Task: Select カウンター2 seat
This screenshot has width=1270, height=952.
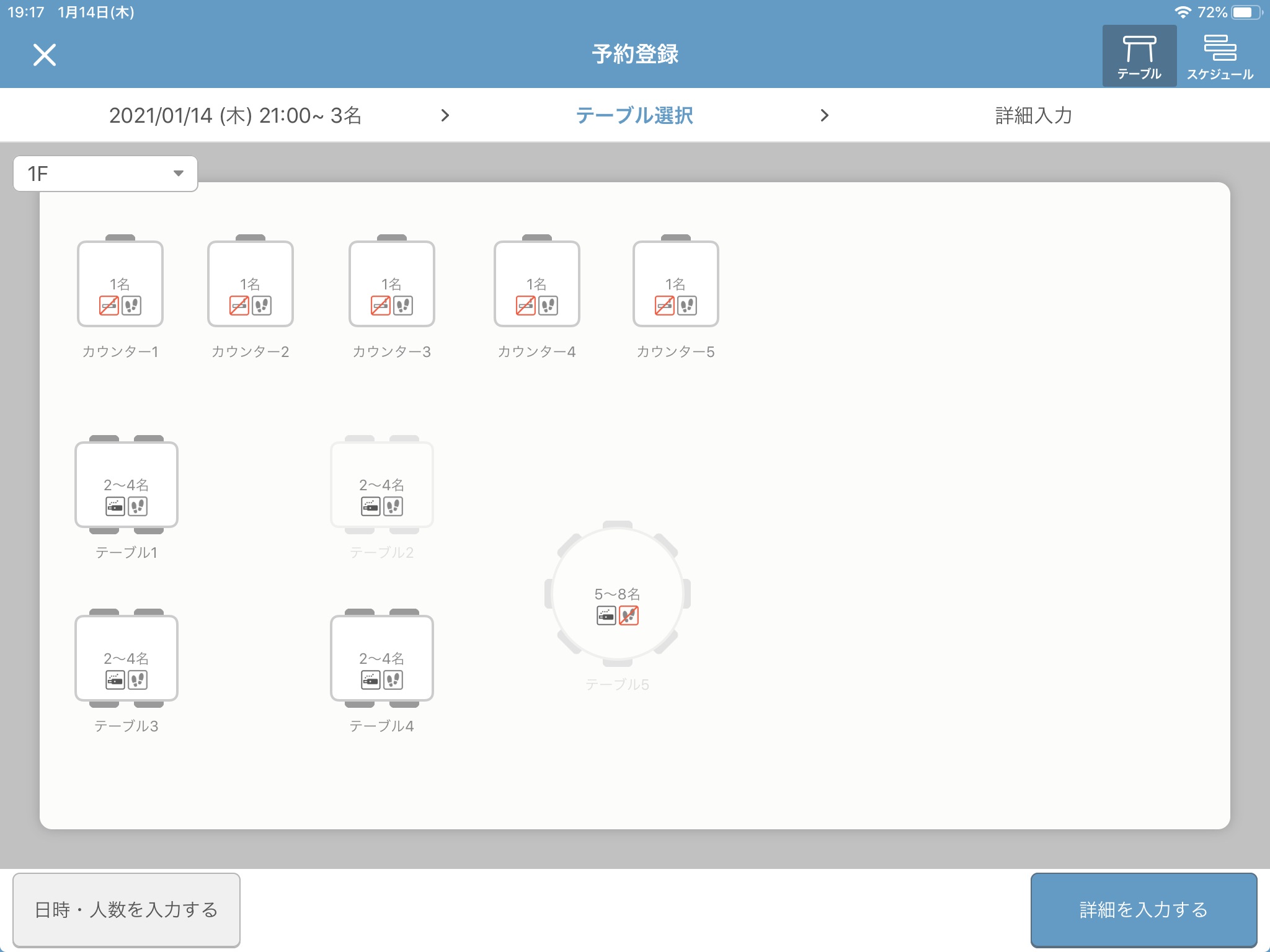Action: tap(251, 283)
